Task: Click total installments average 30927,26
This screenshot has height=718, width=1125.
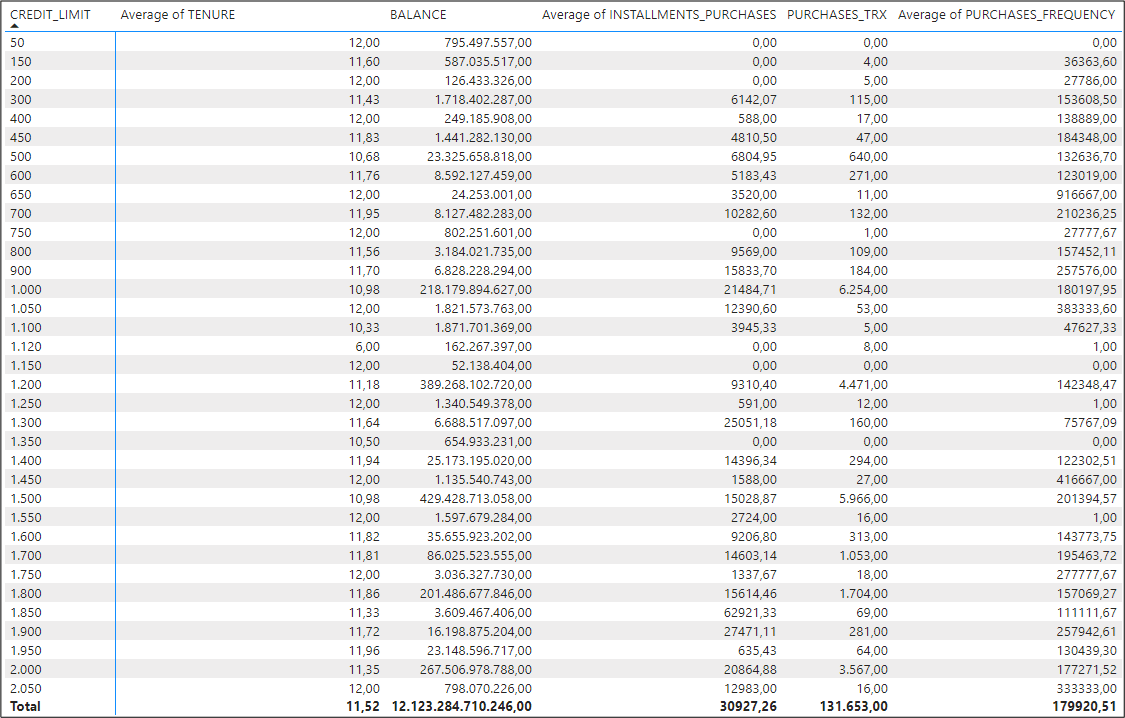Action: pos(746,707)
